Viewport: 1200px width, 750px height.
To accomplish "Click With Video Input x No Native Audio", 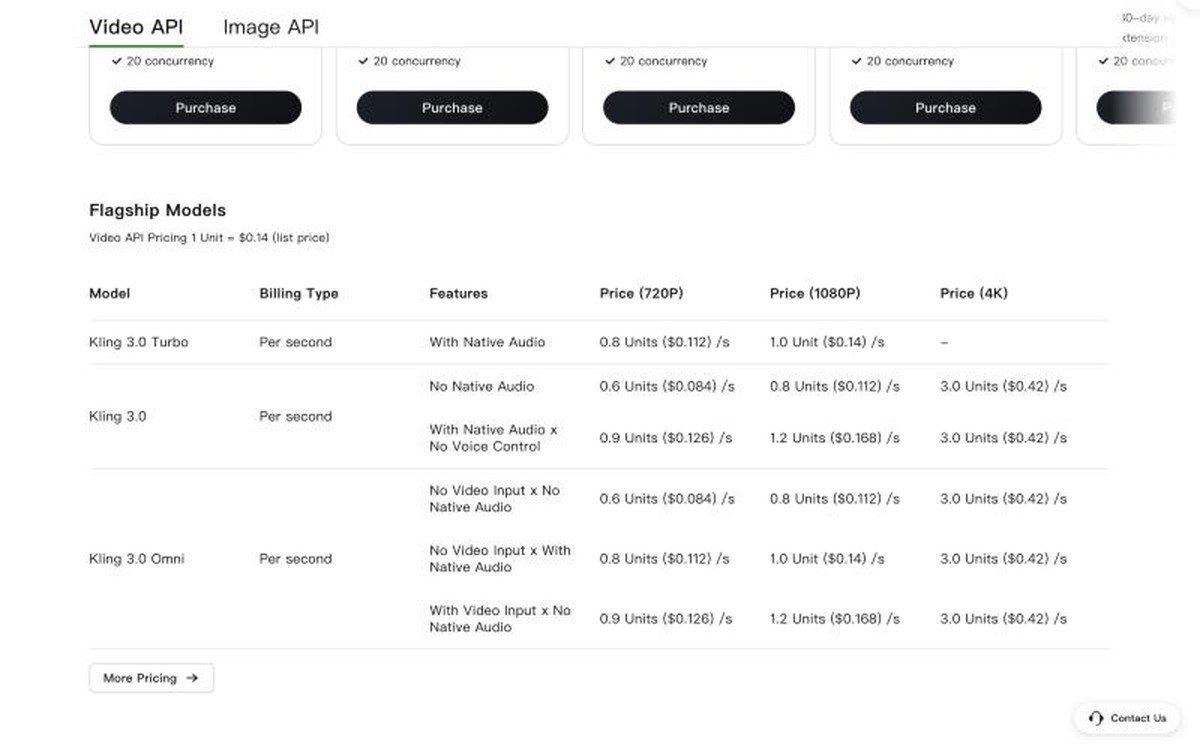I will pyautogui.click(x=500, y=619).
